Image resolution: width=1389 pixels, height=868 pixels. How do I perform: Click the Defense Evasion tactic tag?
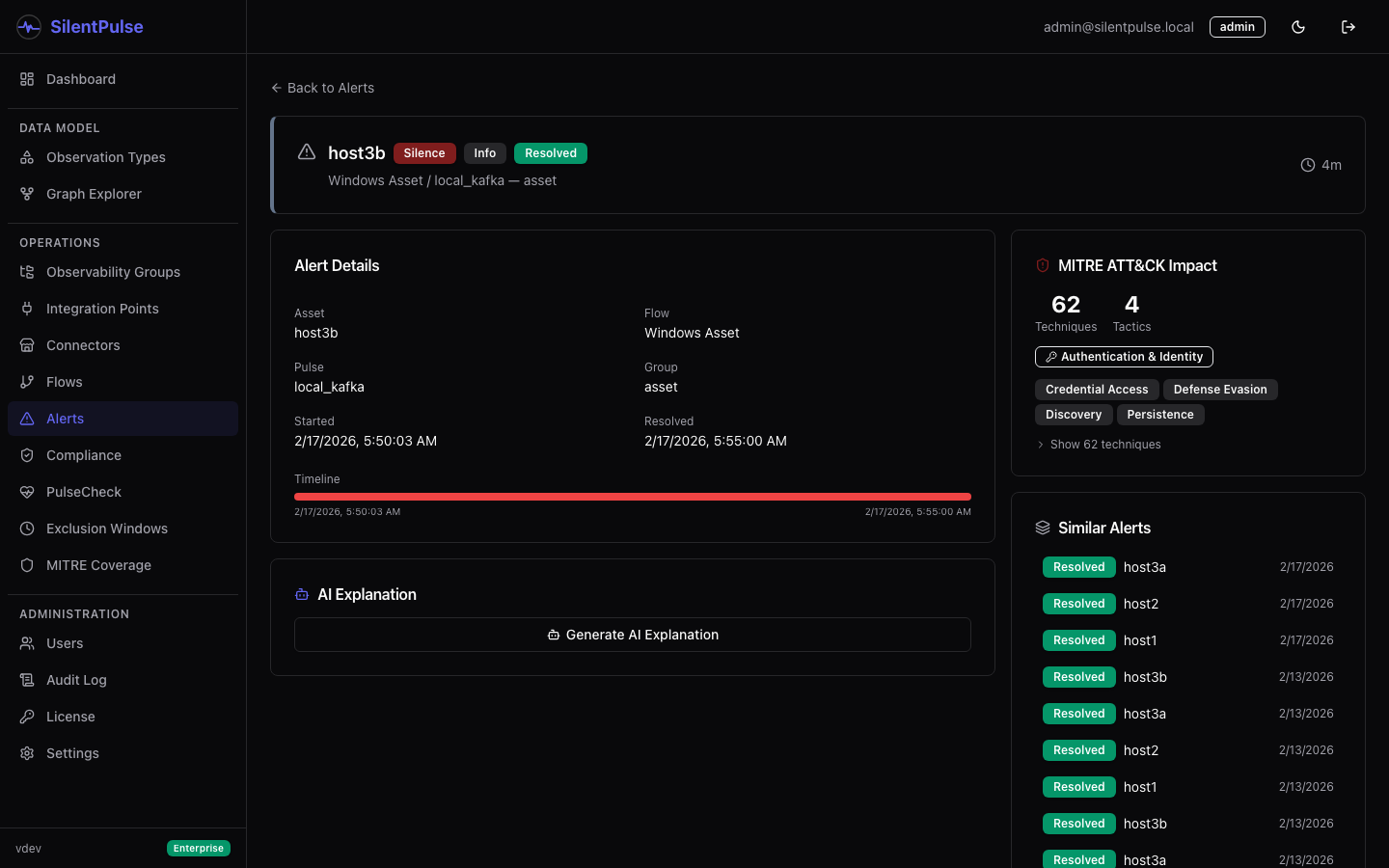coord(1220,390)
